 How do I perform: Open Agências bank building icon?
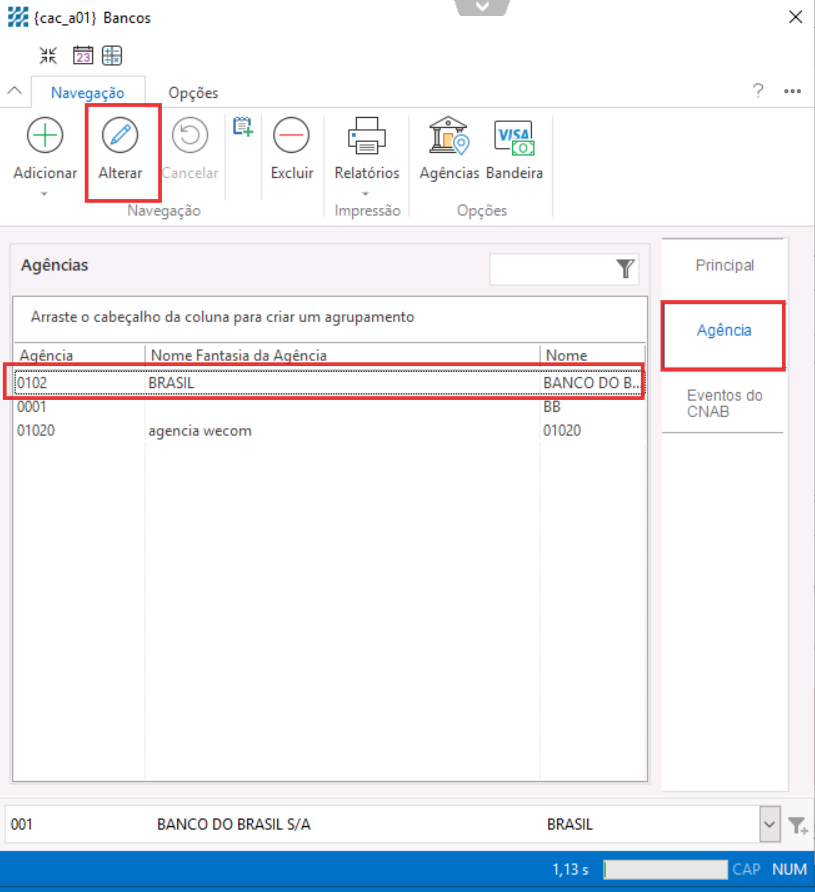[449, 135]
